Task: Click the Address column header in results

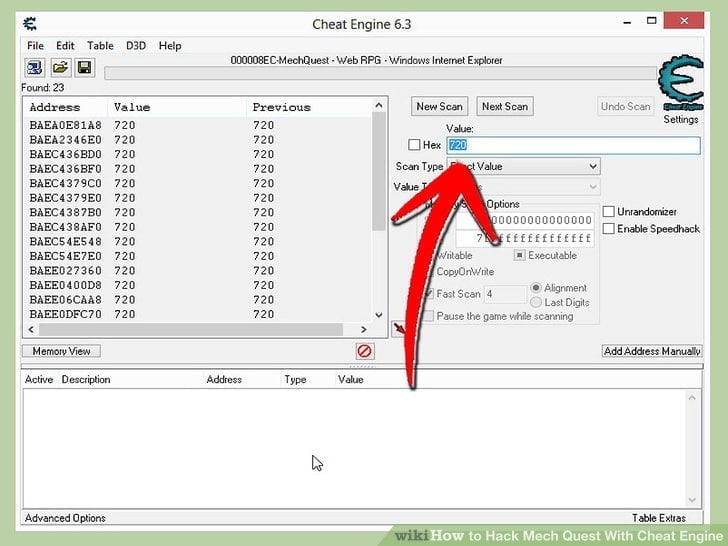Action: tap(55, 107)
